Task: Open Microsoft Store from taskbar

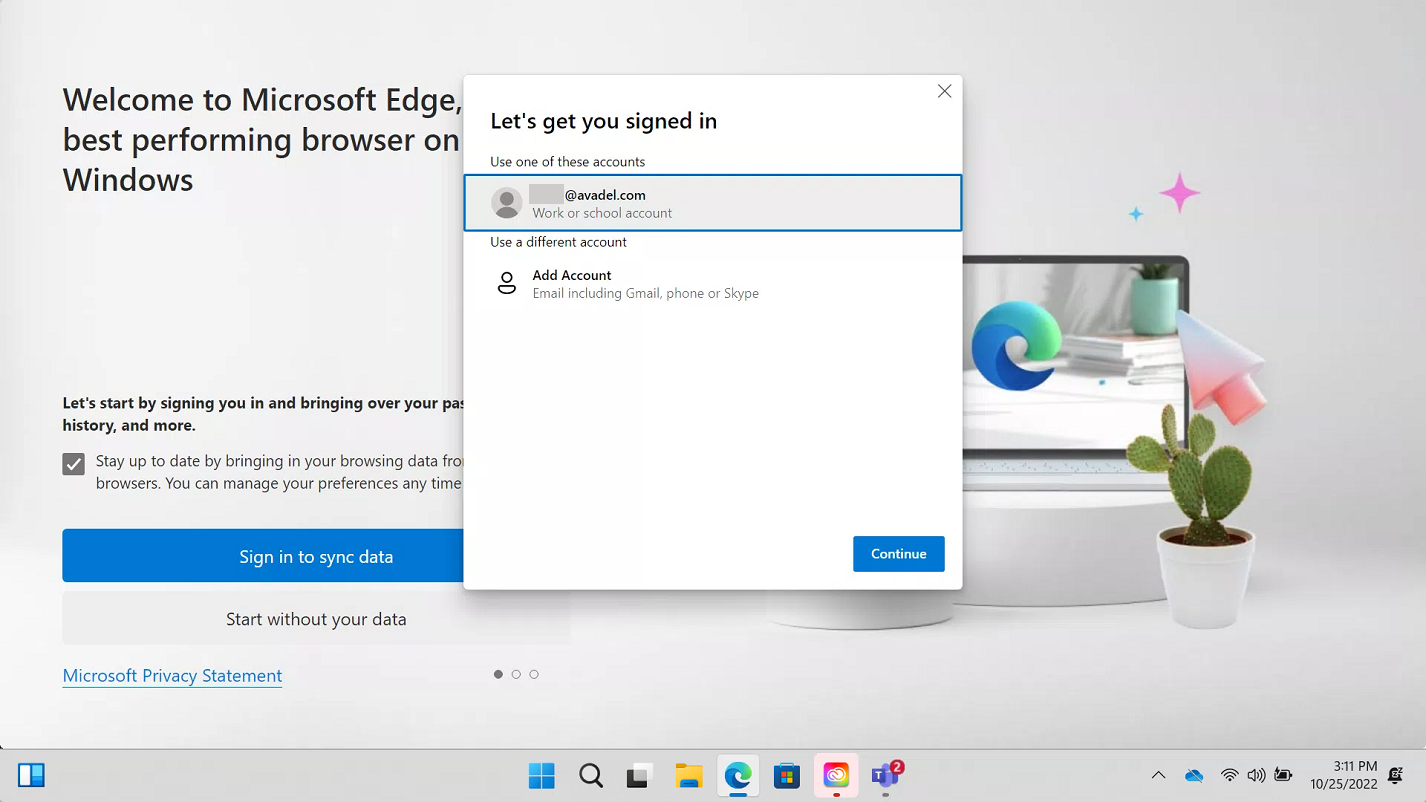Action: pos(787,776)
